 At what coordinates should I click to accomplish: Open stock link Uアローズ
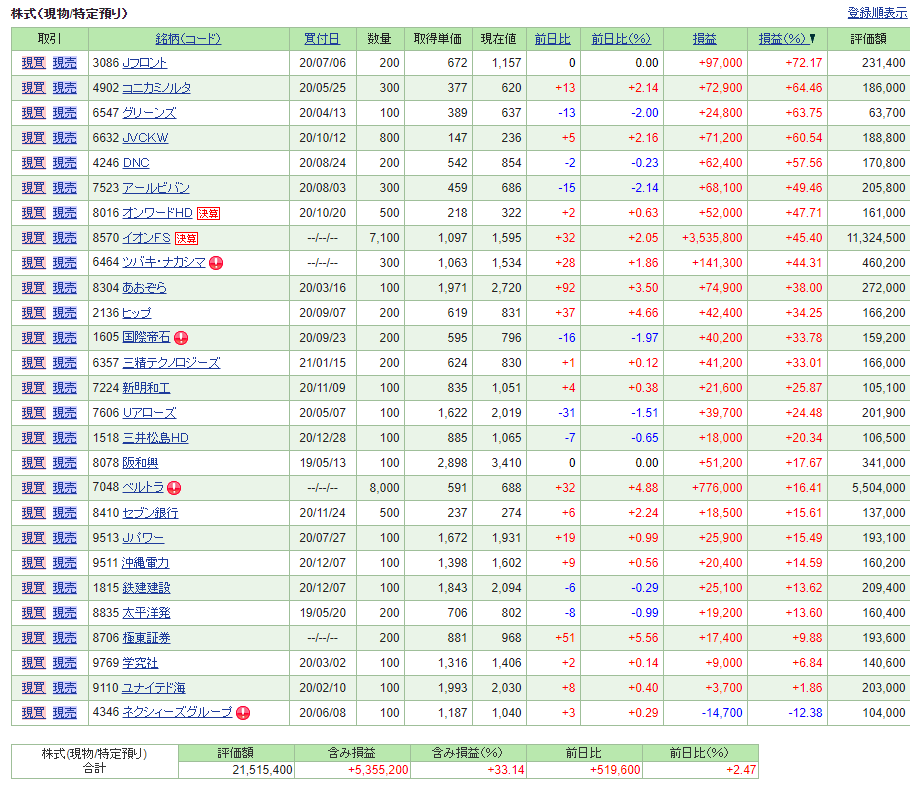[149, 412]
